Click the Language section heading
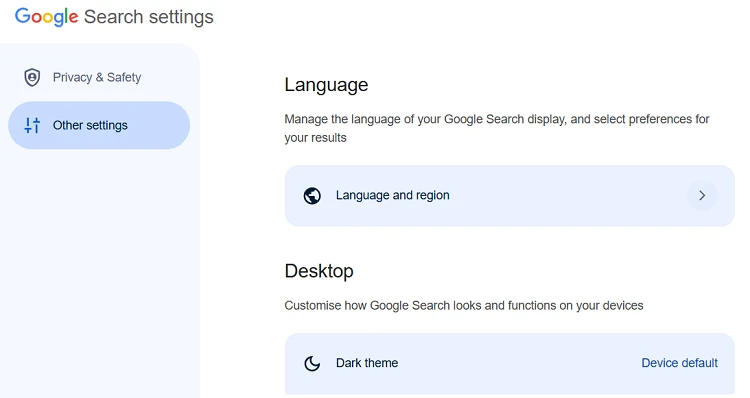The width and height of the screenshot is (750, 398). (x=326, y=85)
